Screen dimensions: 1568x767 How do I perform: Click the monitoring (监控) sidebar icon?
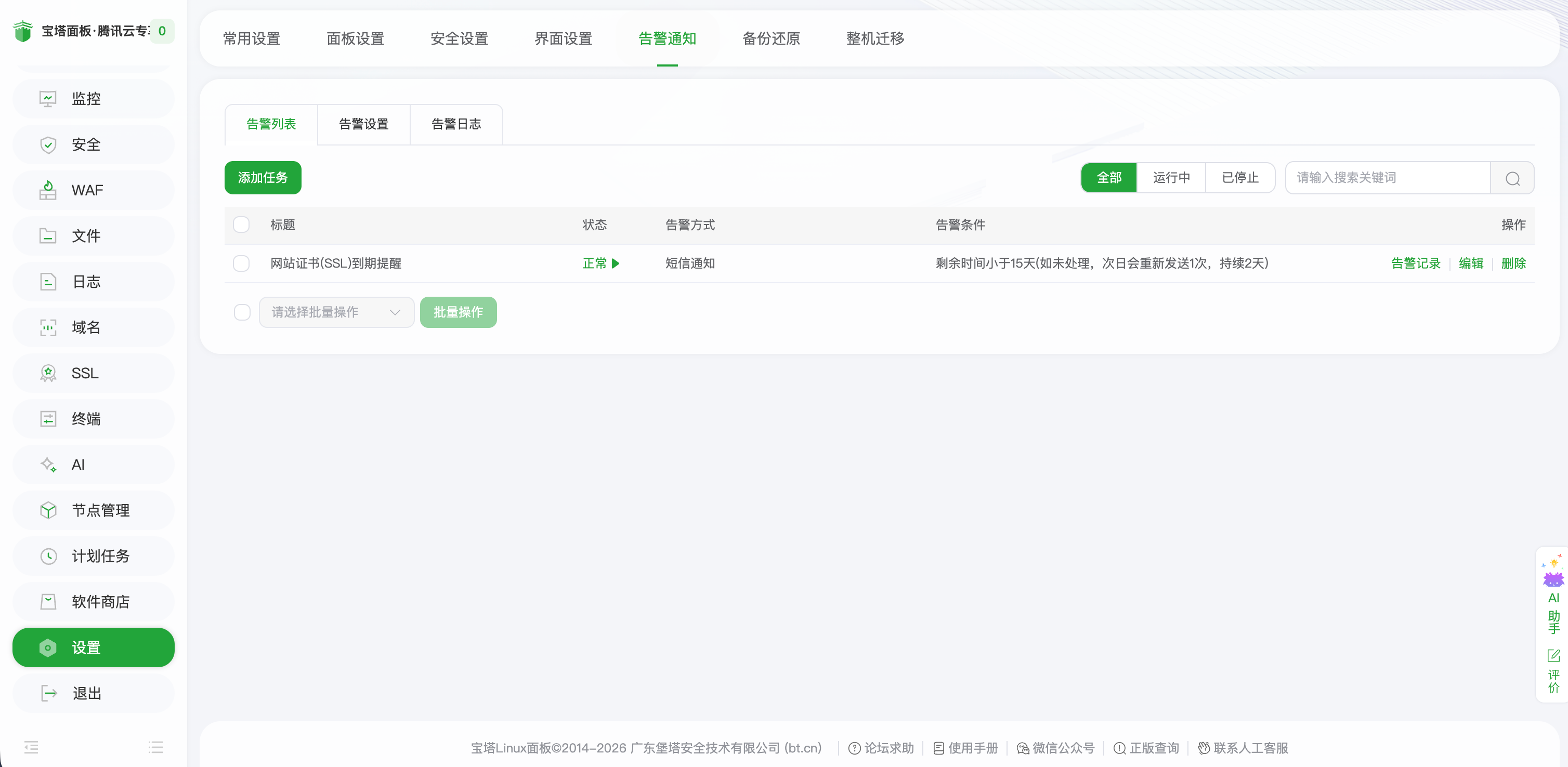[x=48, y=99]
